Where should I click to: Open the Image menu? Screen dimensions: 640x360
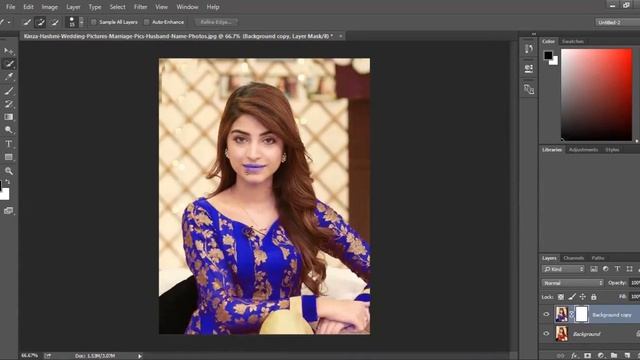pyautogui.click(x=49, y=7)
